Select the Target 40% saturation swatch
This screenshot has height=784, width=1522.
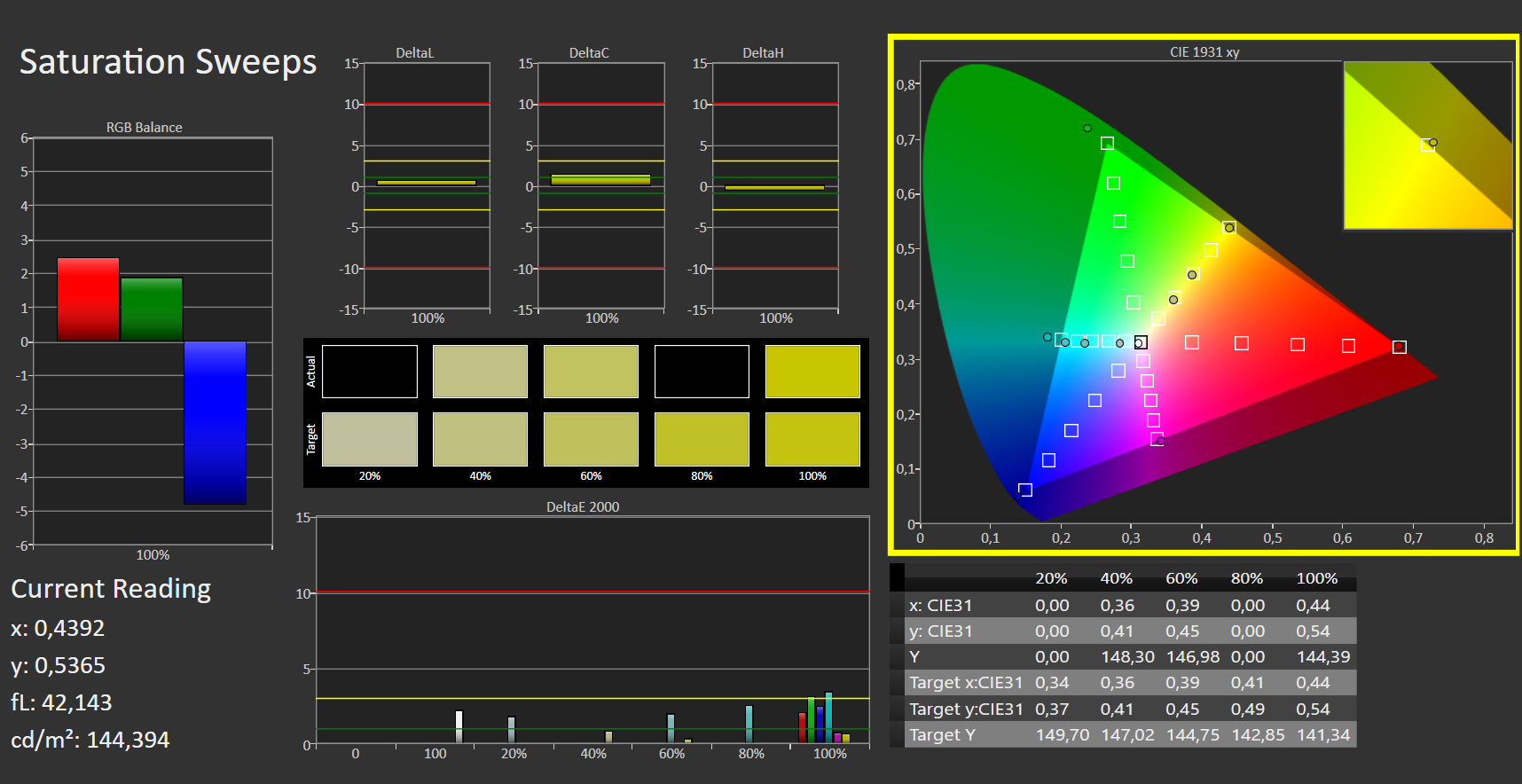(x=480, y=439)
